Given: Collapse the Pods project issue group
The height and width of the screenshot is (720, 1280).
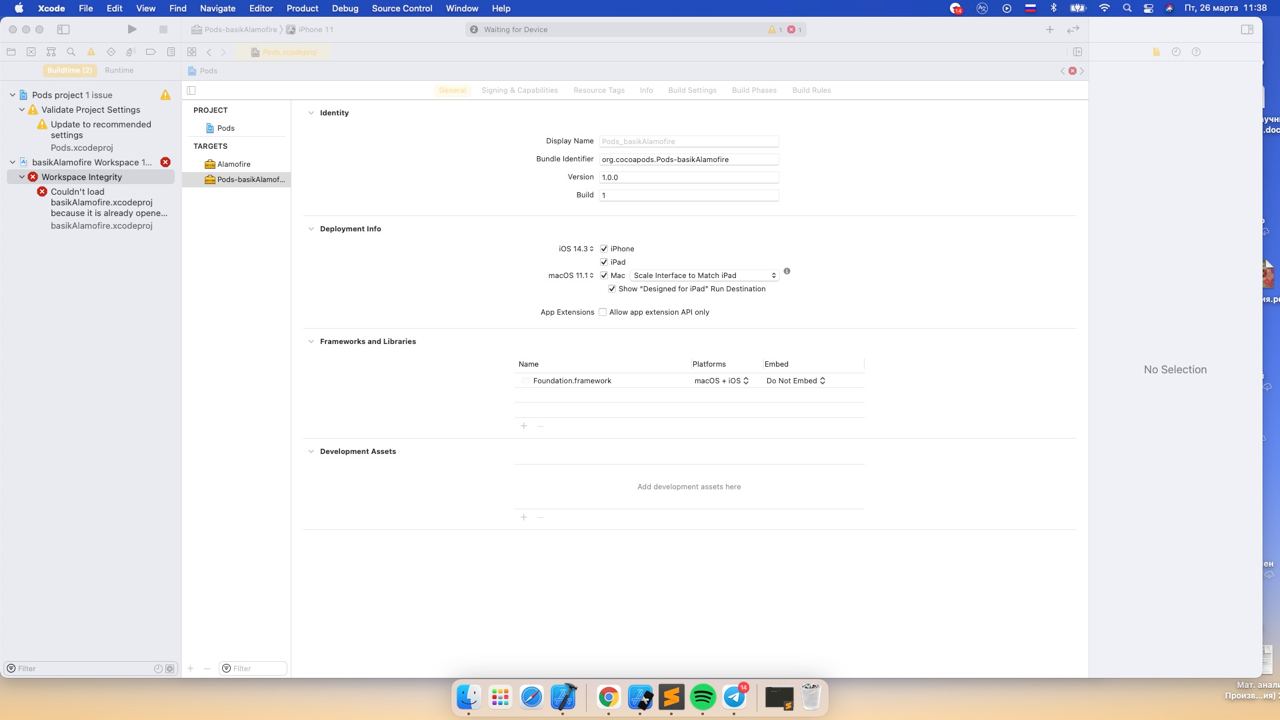Looking at the screenshot, I should tap(12, 95).
